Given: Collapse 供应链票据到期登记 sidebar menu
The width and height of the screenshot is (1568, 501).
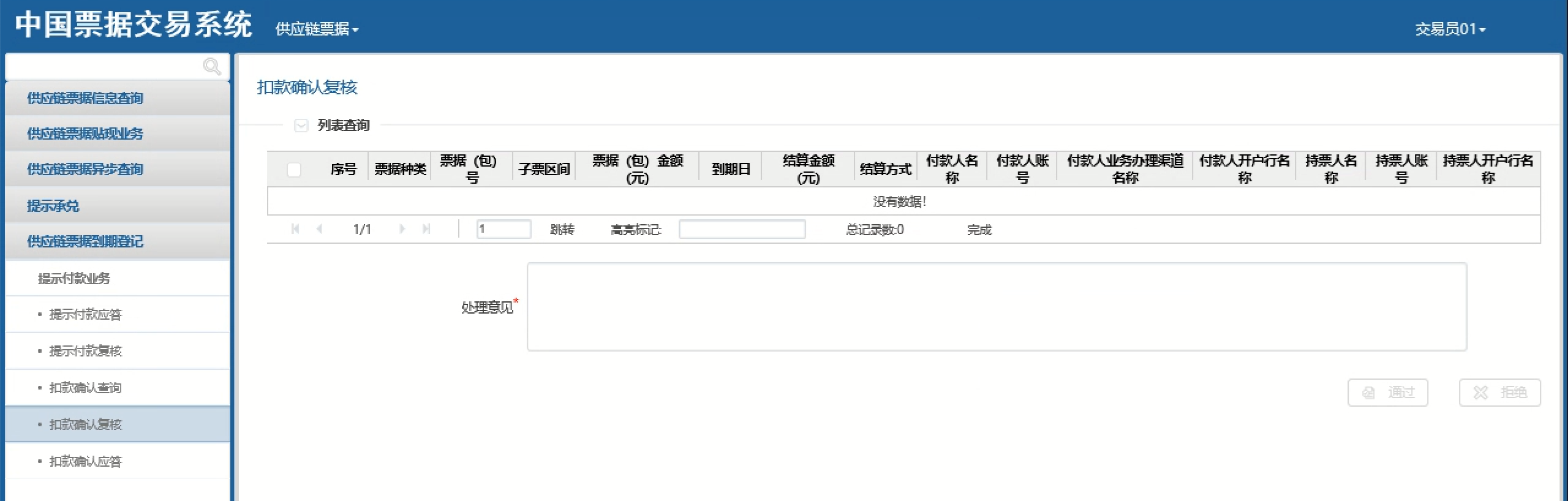Looking at the screenshot, I should (x=118, y=241).
